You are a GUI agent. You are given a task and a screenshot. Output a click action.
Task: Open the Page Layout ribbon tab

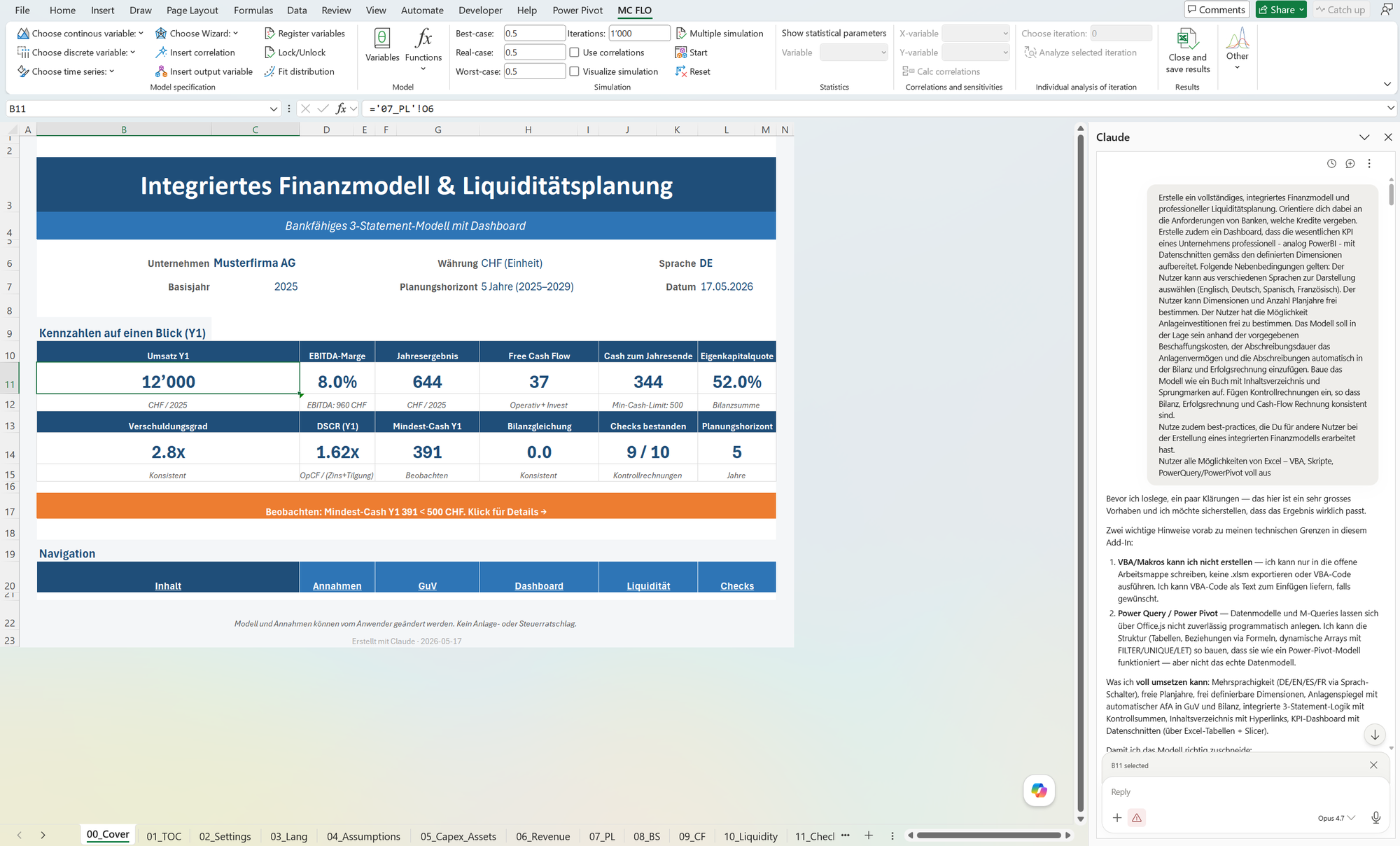tap(192, 10)
